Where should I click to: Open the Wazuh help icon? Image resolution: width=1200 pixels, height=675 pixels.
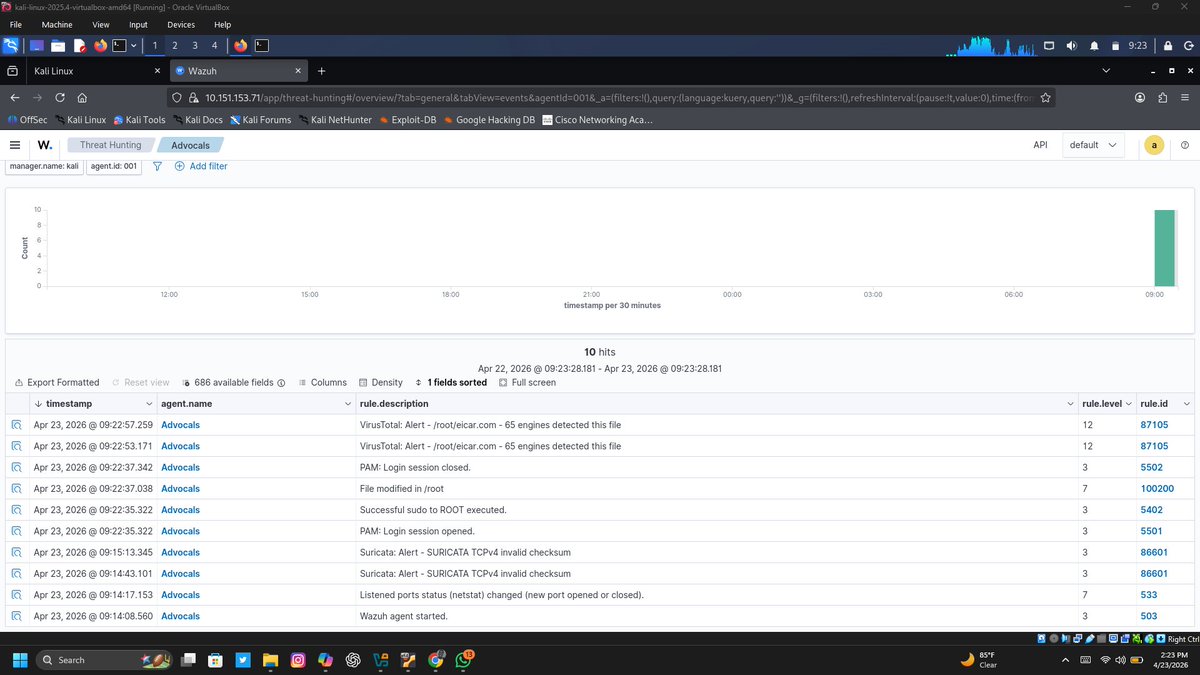coord(1185,145)
